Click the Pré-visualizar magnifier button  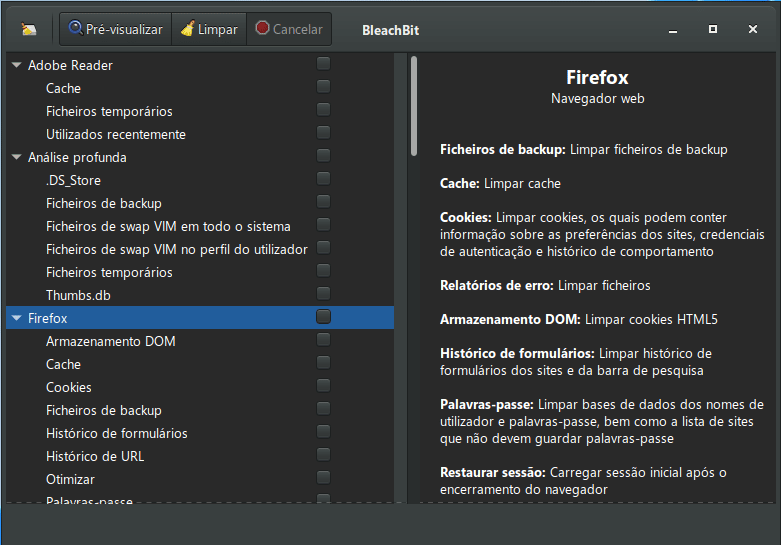[116, 29]
